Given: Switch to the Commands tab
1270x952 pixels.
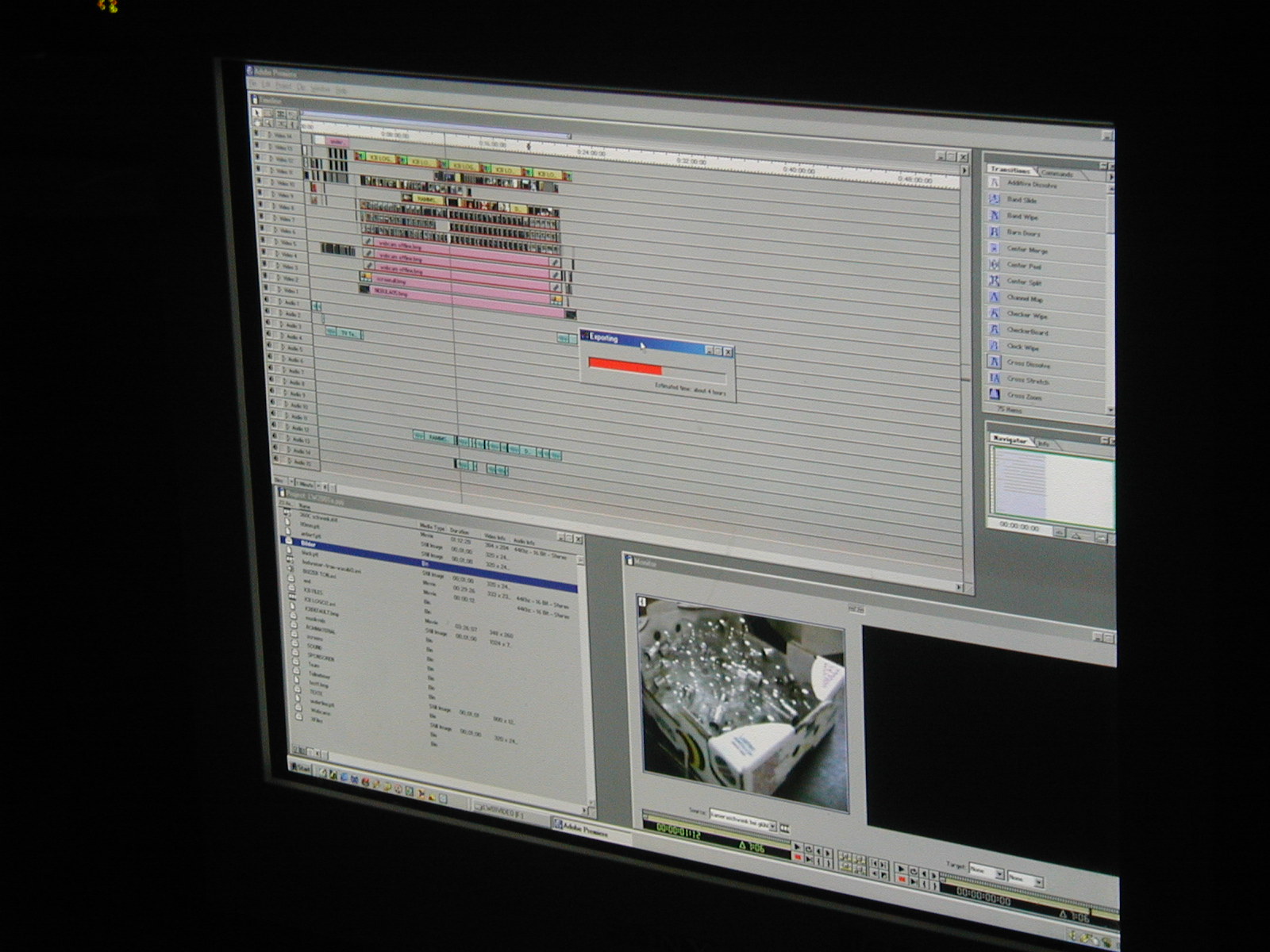Looking at the screenshot, I should point(1057,174).
